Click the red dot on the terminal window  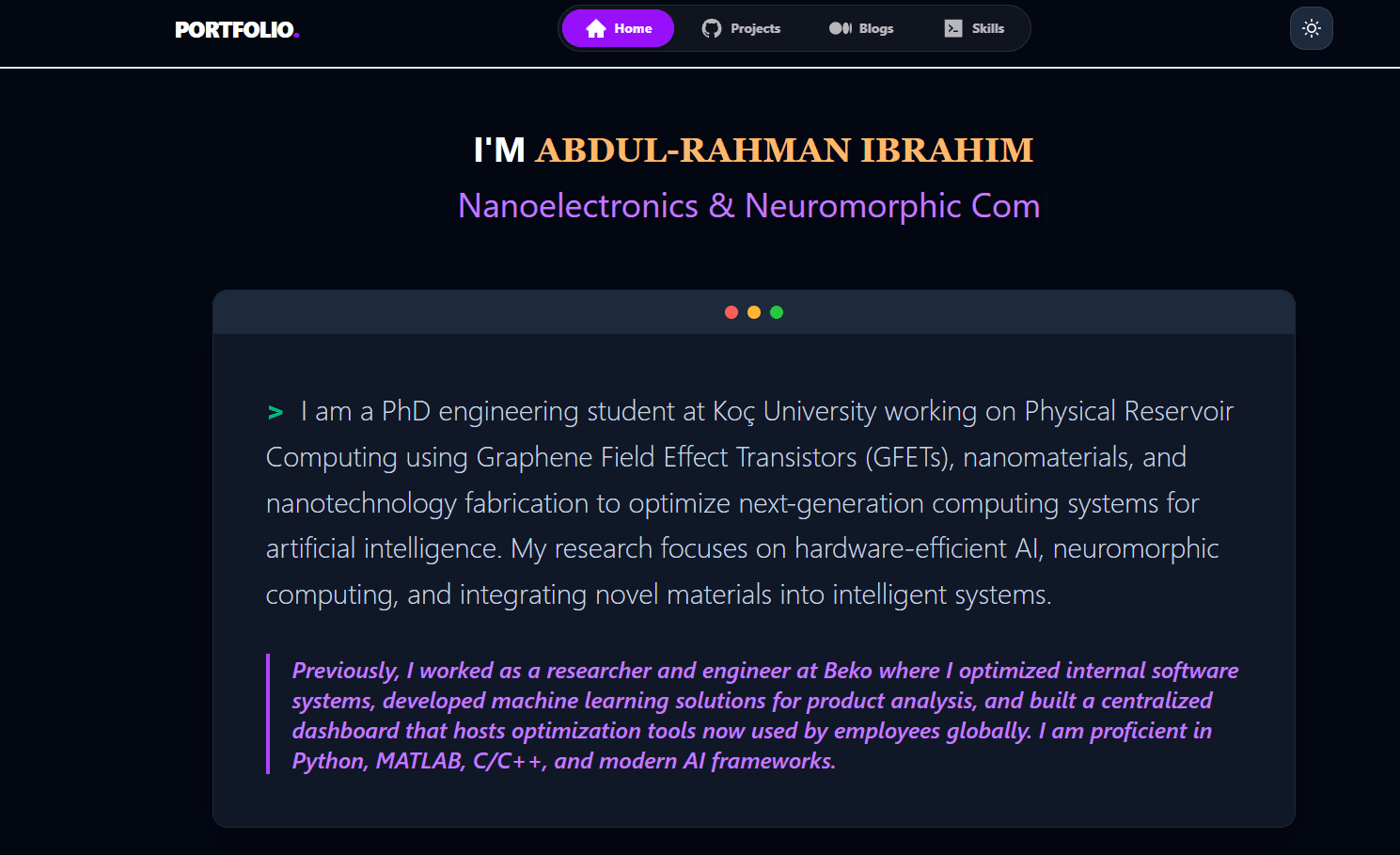point(731,311)
